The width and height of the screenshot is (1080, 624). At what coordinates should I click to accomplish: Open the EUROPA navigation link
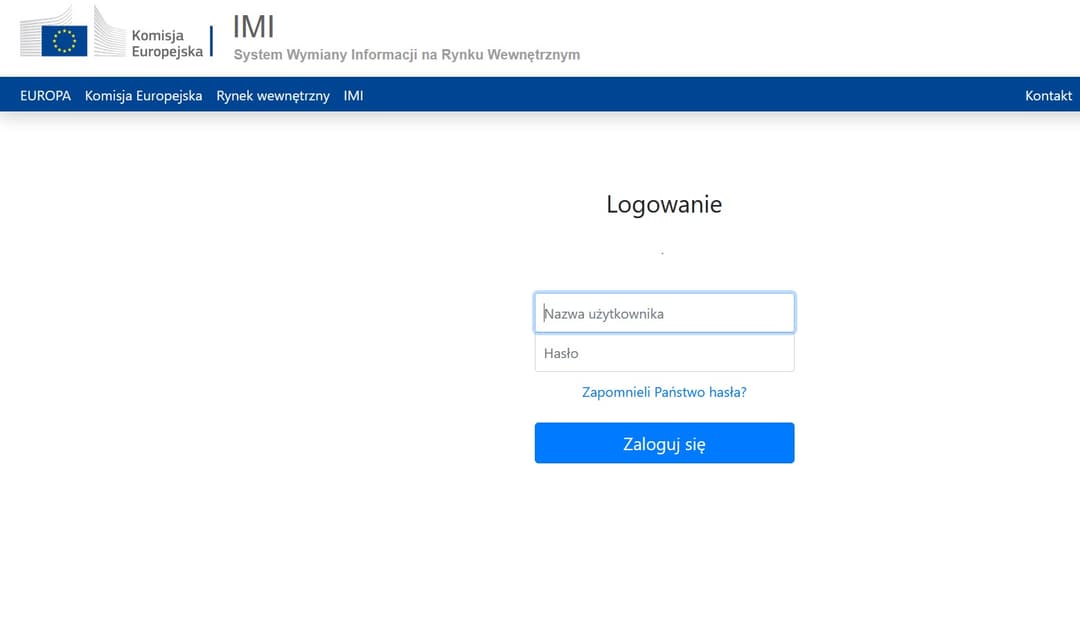click(x=45, y=95)
